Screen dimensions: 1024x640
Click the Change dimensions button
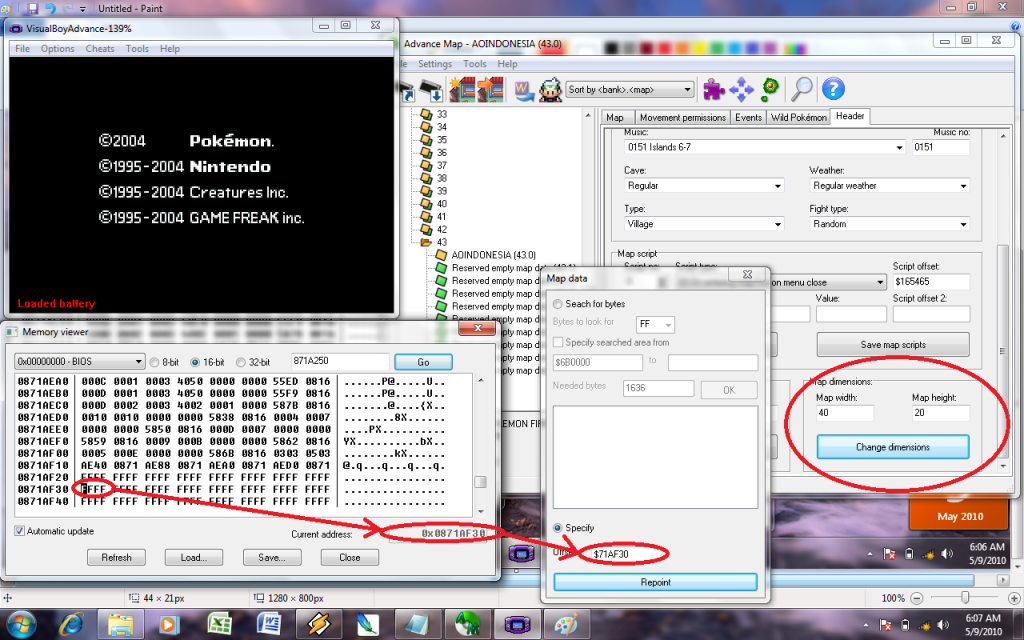tap(893, 447)
